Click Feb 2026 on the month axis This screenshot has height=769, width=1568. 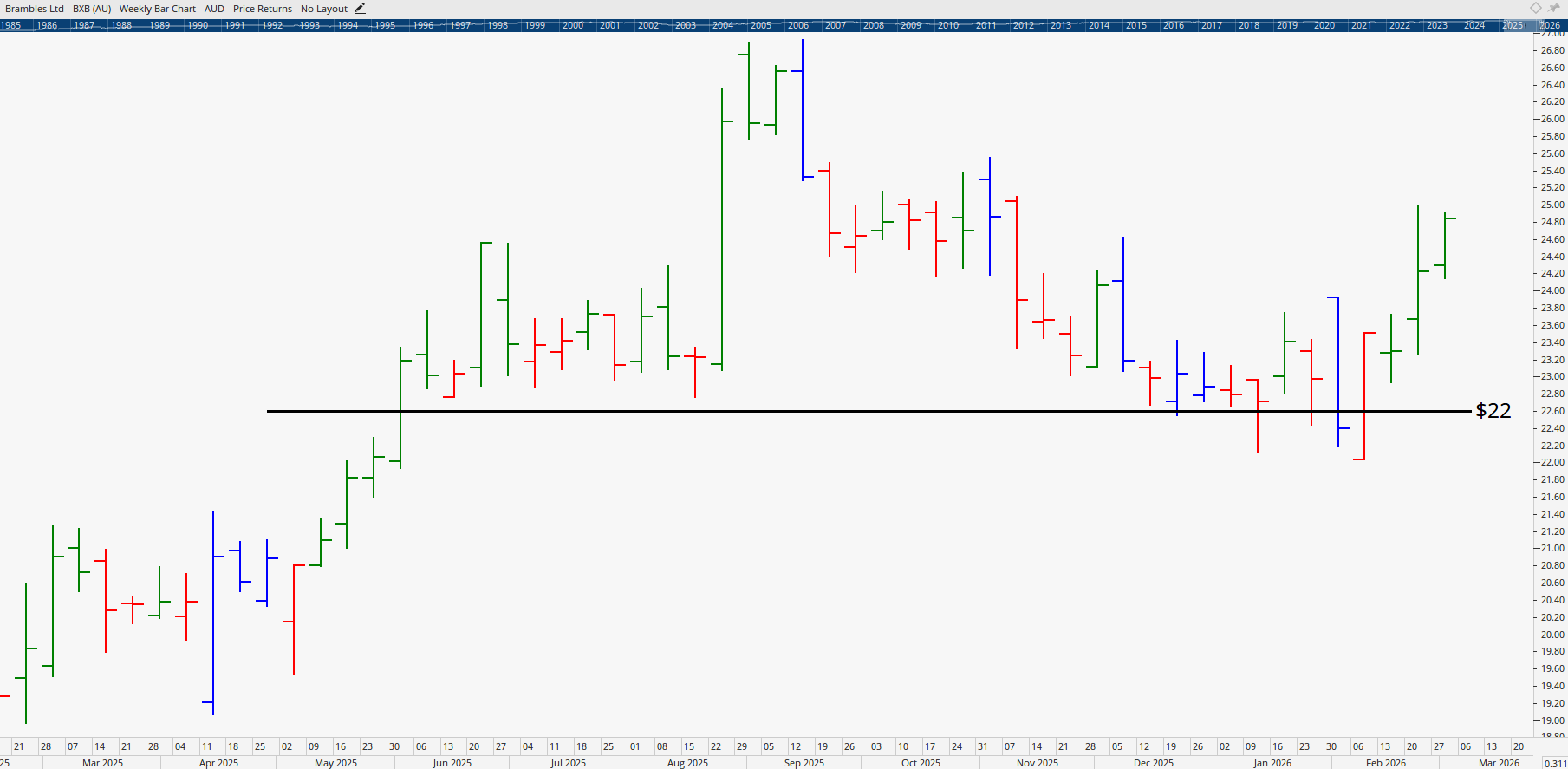(1385, 763)
